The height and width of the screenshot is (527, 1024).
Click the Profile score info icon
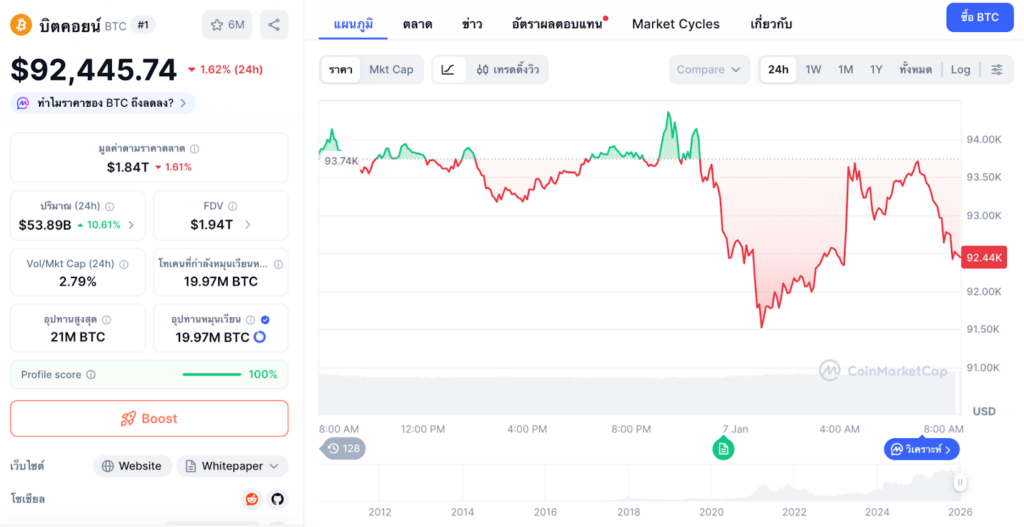point(91,375)
